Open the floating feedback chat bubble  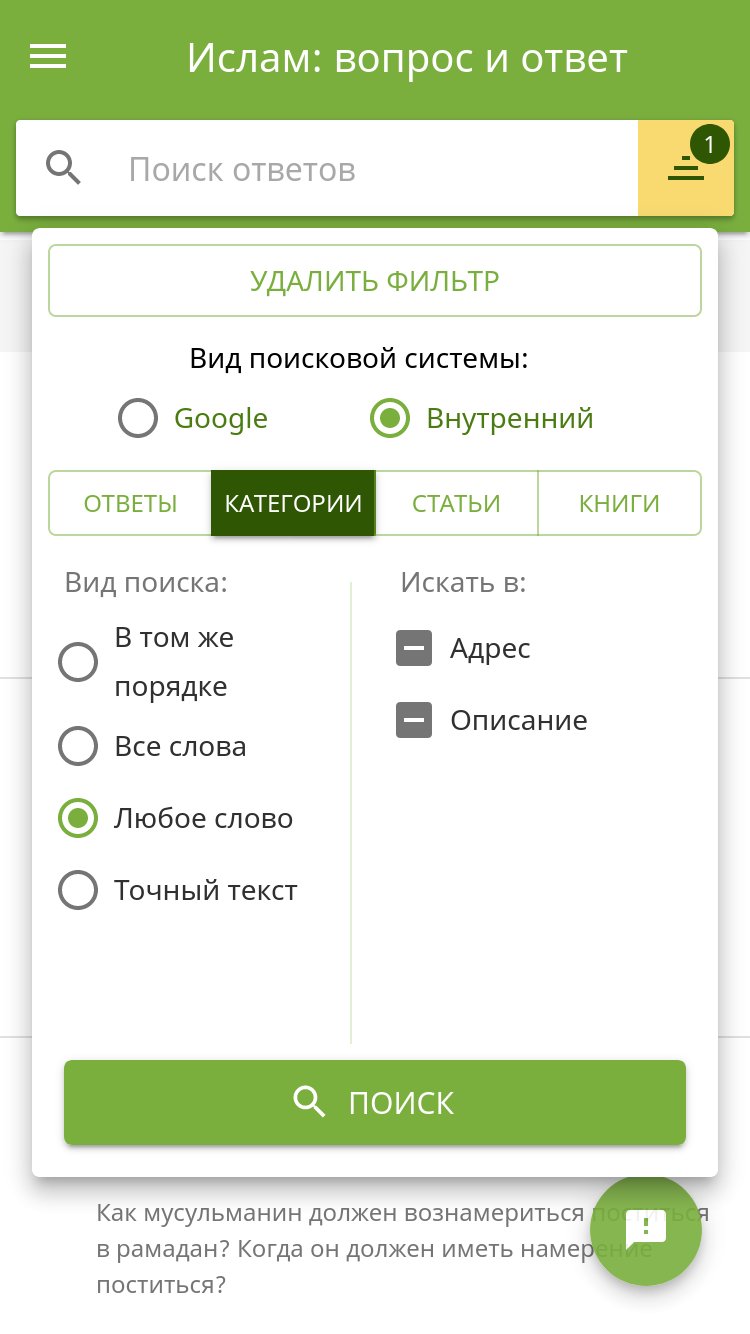point(646,1230)
